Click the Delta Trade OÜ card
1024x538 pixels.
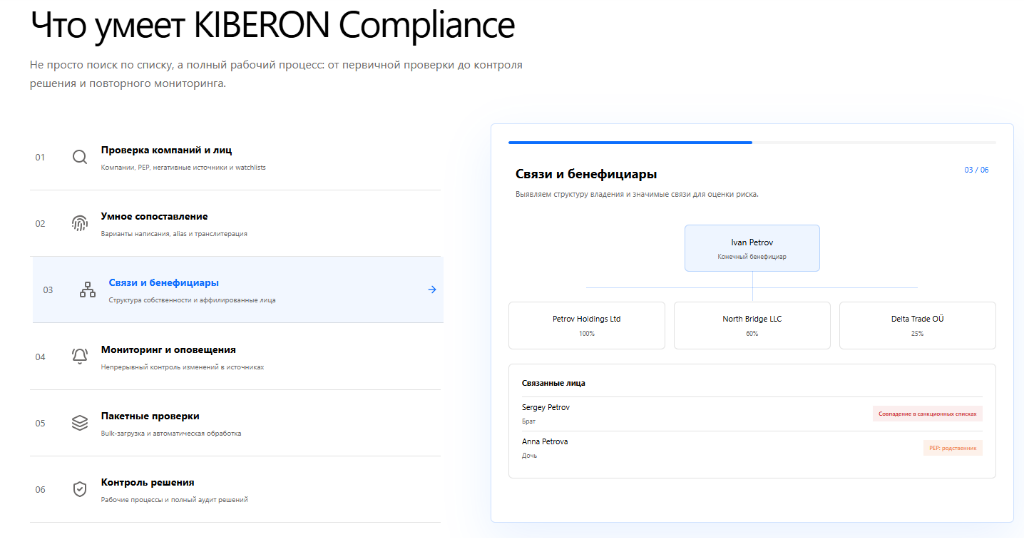pyautogui.click(x=918, y=325)
